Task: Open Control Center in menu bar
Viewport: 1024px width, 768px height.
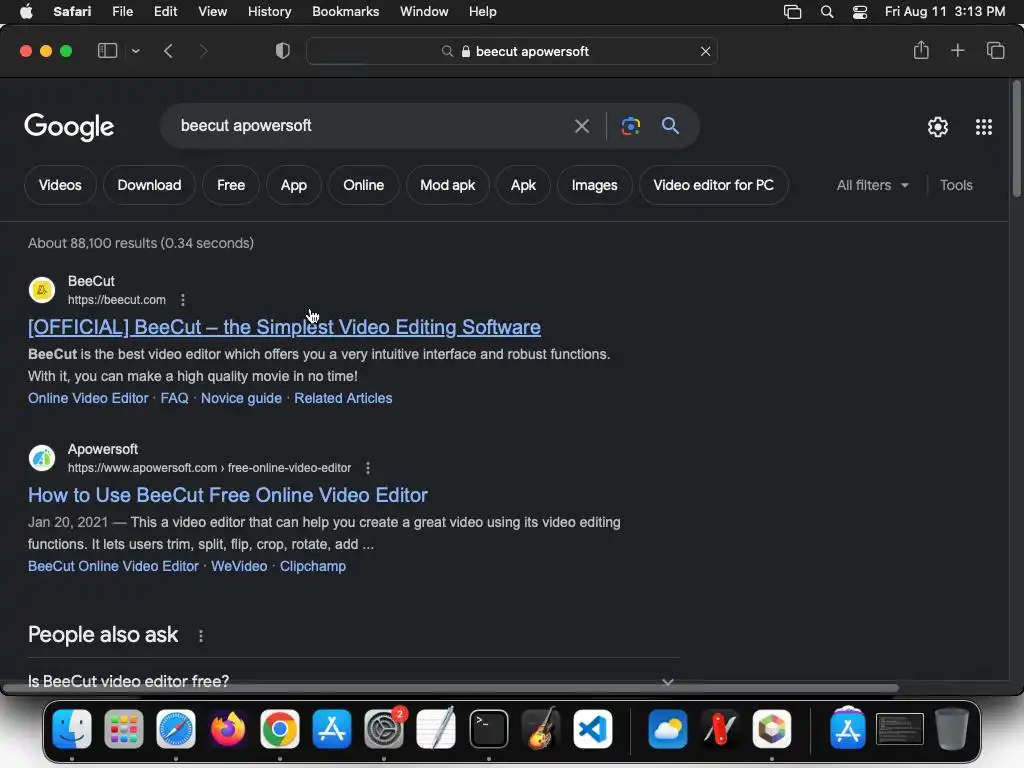Action: tap(860, 12)
